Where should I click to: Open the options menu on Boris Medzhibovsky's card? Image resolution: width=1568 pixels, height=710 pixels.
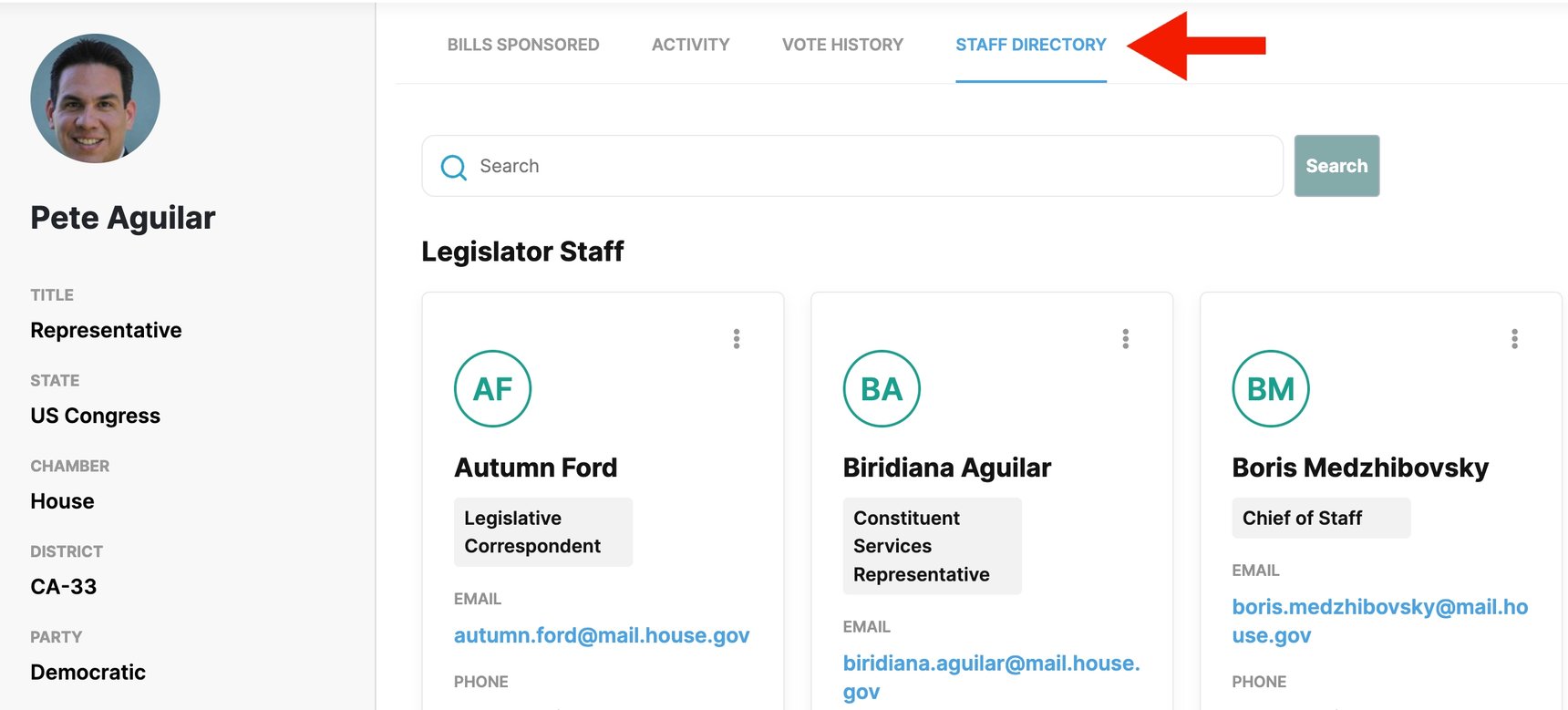1513,338
